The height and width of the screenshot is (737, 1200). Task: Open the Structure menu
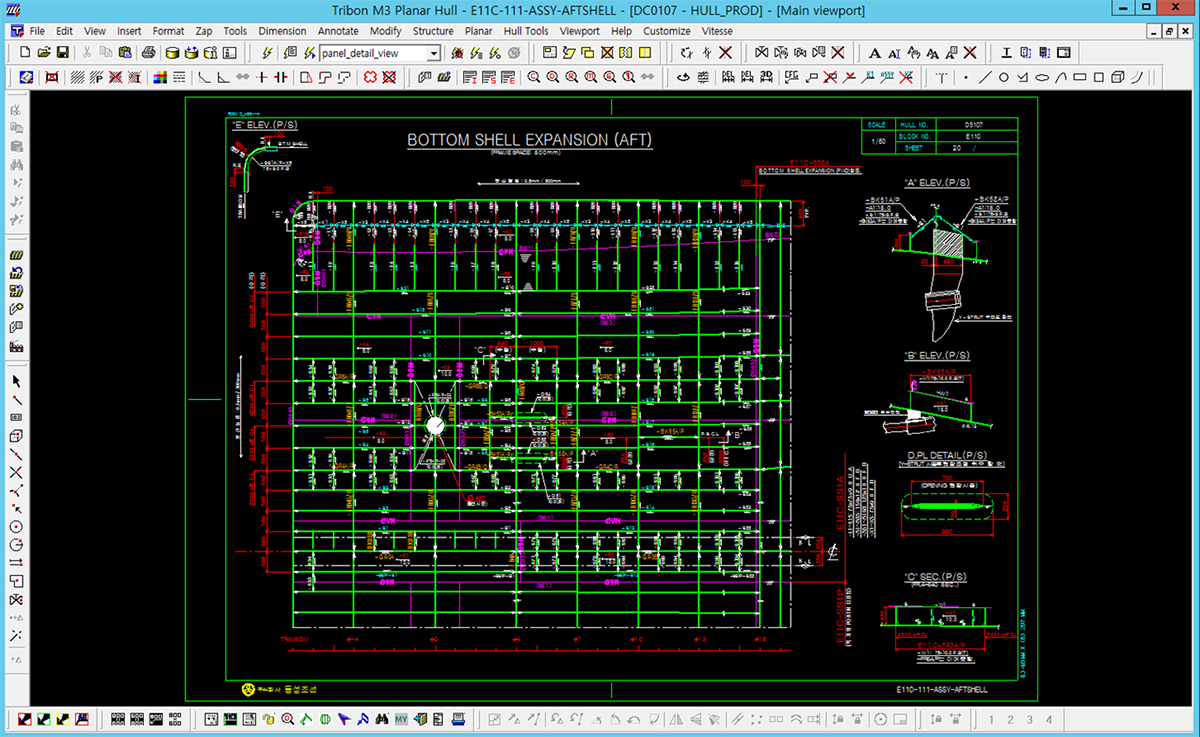click(433, 31)
